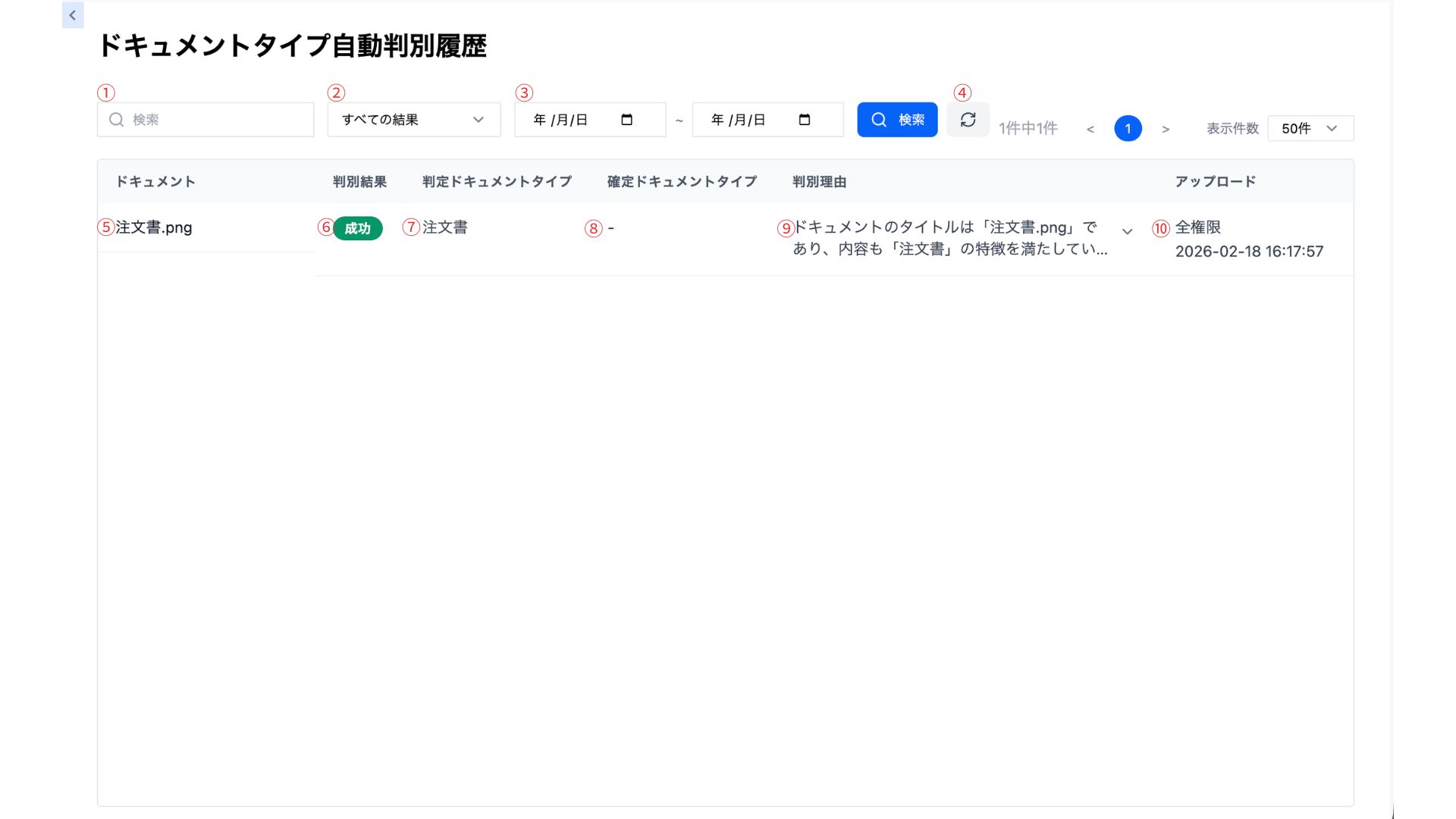Screen dimensions: 1456x819
Task: Expand the 判別理由 text with chevron
Action: 1127,231
